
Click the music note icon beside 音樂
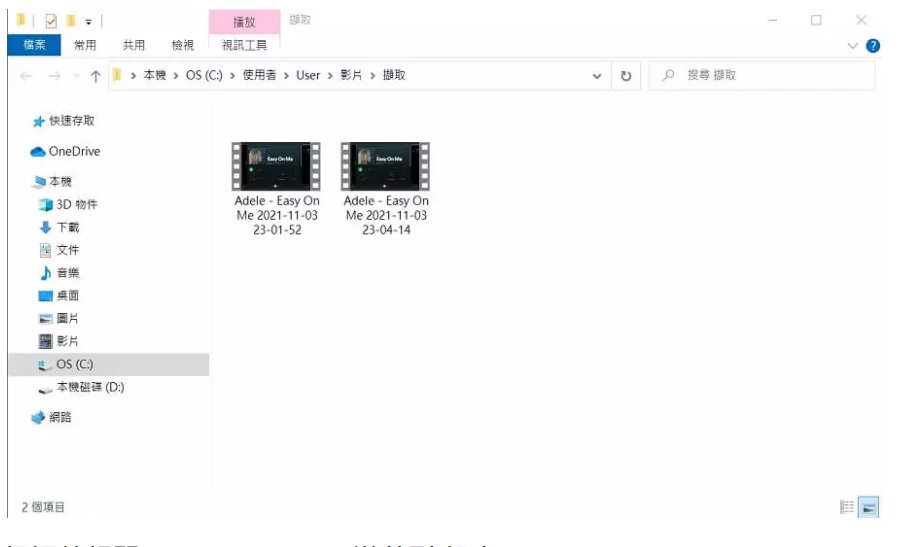click(x=46, y=273)
